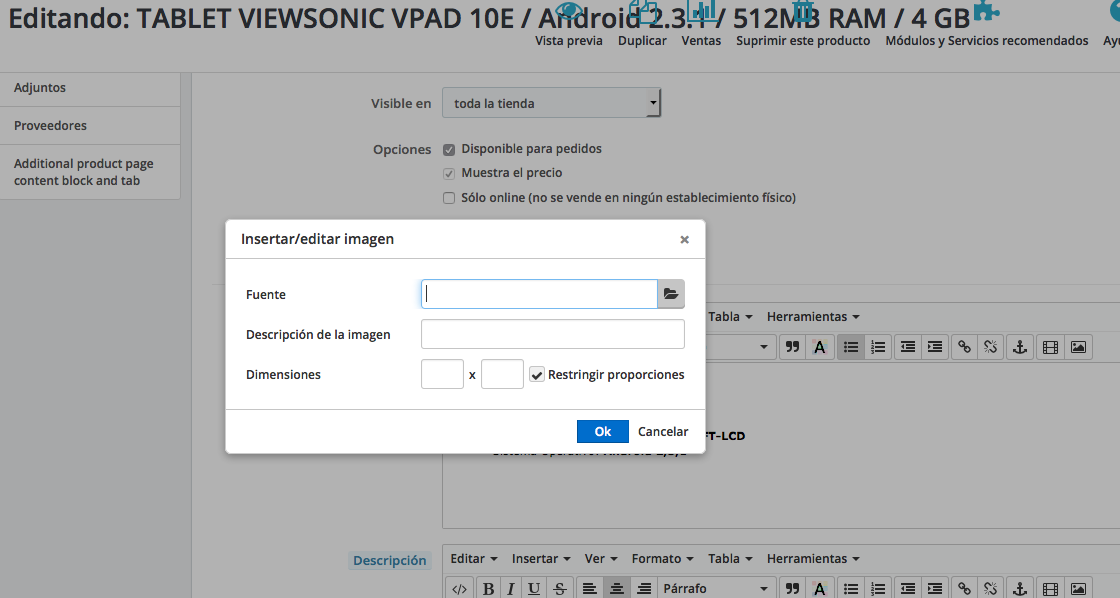
Task: Click insert link icon in upper editor toolbar
Action: pyautogui.click(x=964, y=347)
